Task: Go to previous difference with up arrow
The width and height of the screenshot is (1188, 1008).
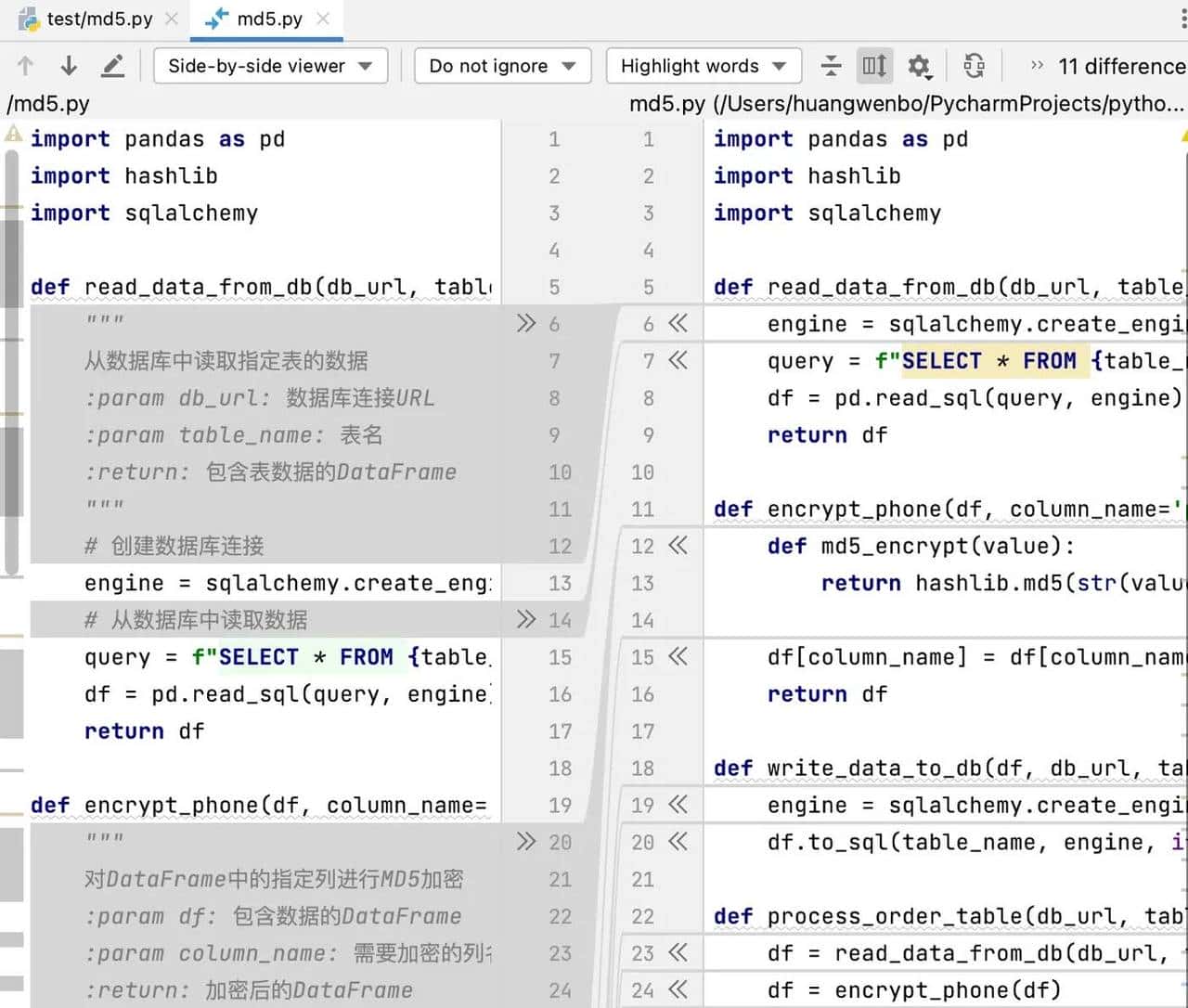Action: (25, 66)
